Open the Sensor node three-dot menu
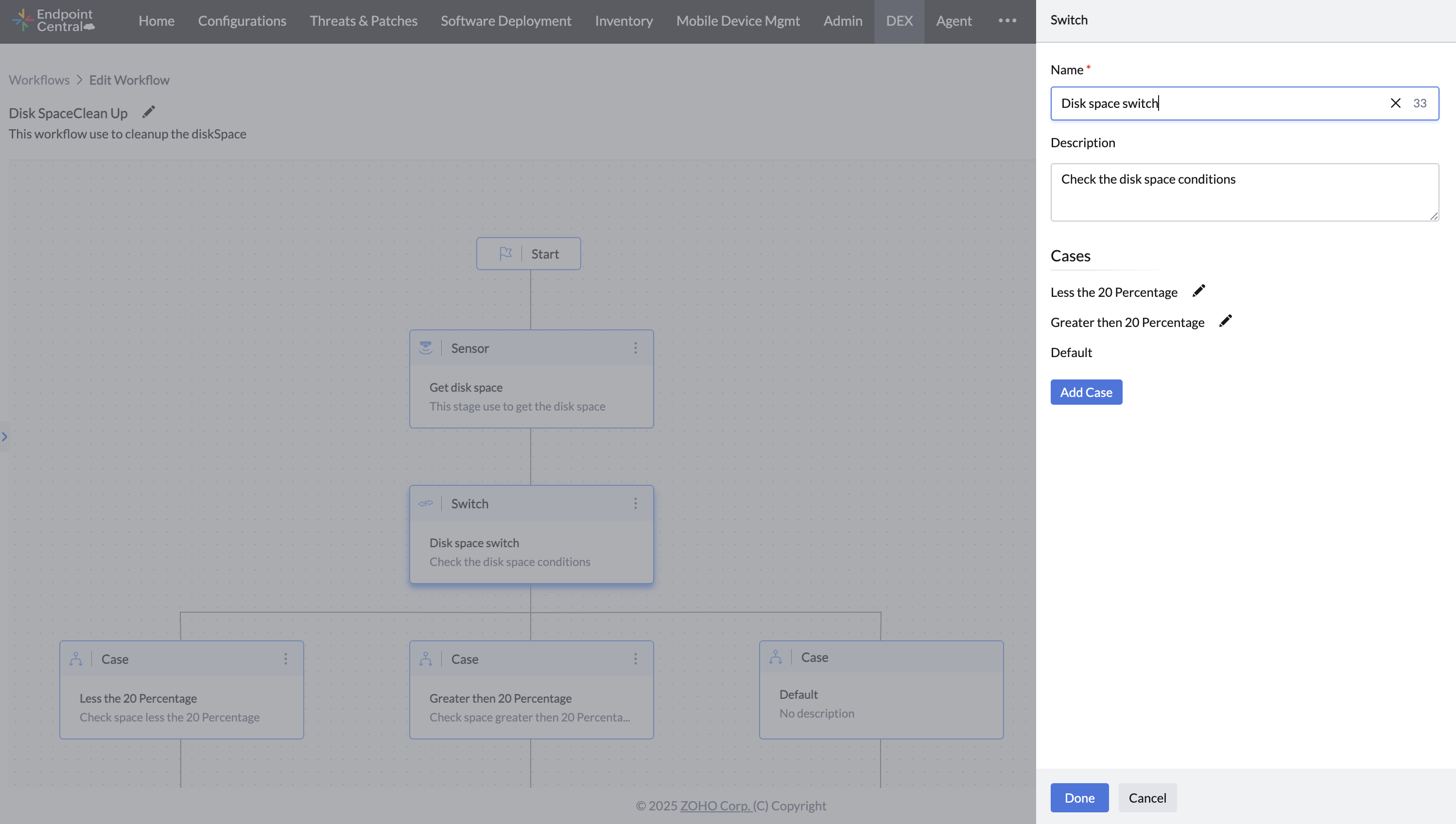 tap(635, 348)
